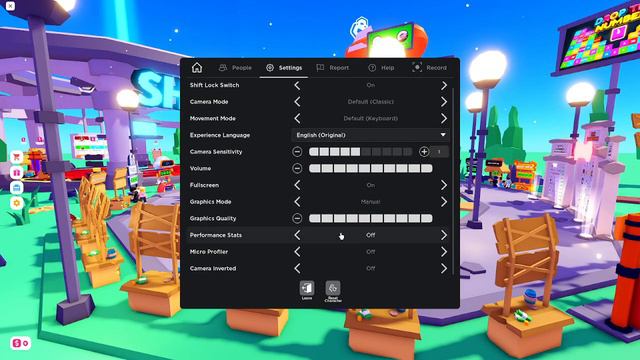Open the orange gear sidebar icon
Screen dimensions: 640x360
point(17,203)
